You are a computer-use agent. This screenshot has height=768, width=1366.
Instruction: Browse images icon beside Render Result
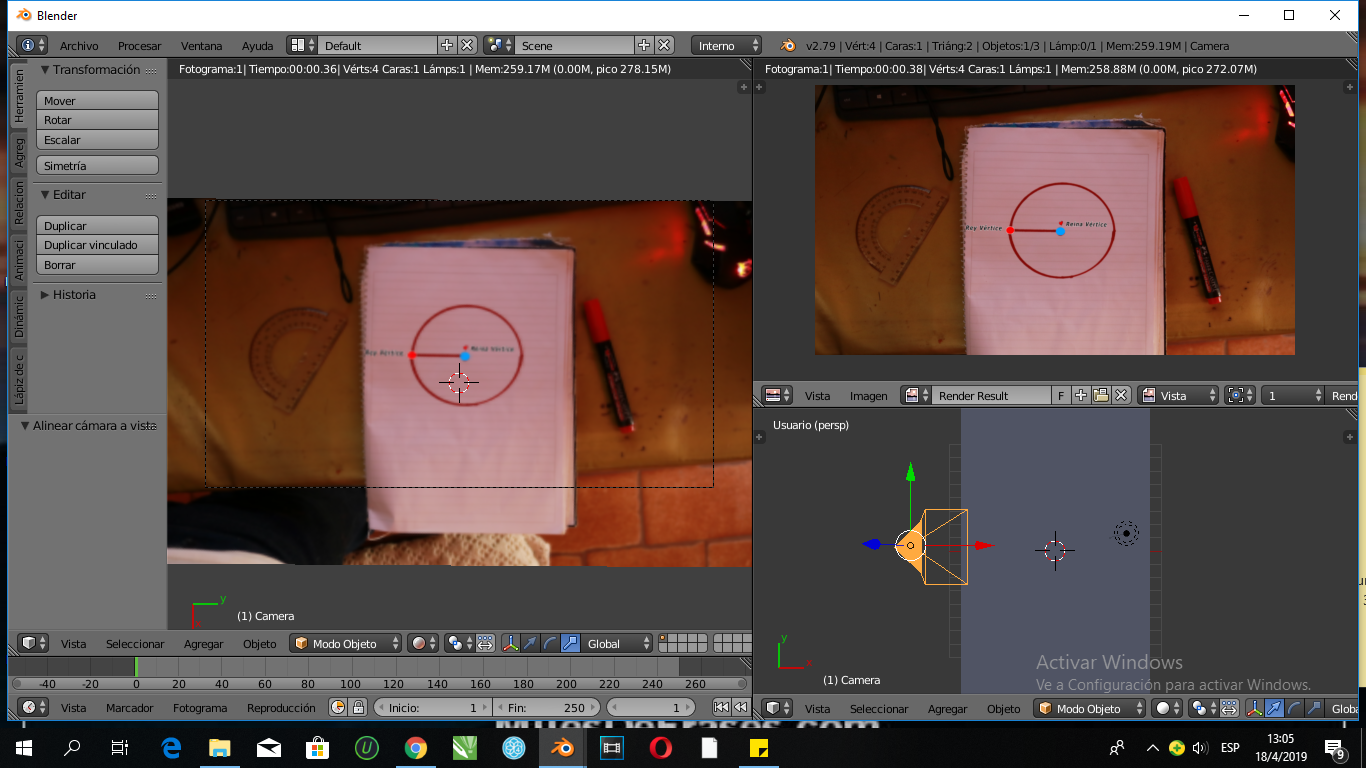[915, 395]
